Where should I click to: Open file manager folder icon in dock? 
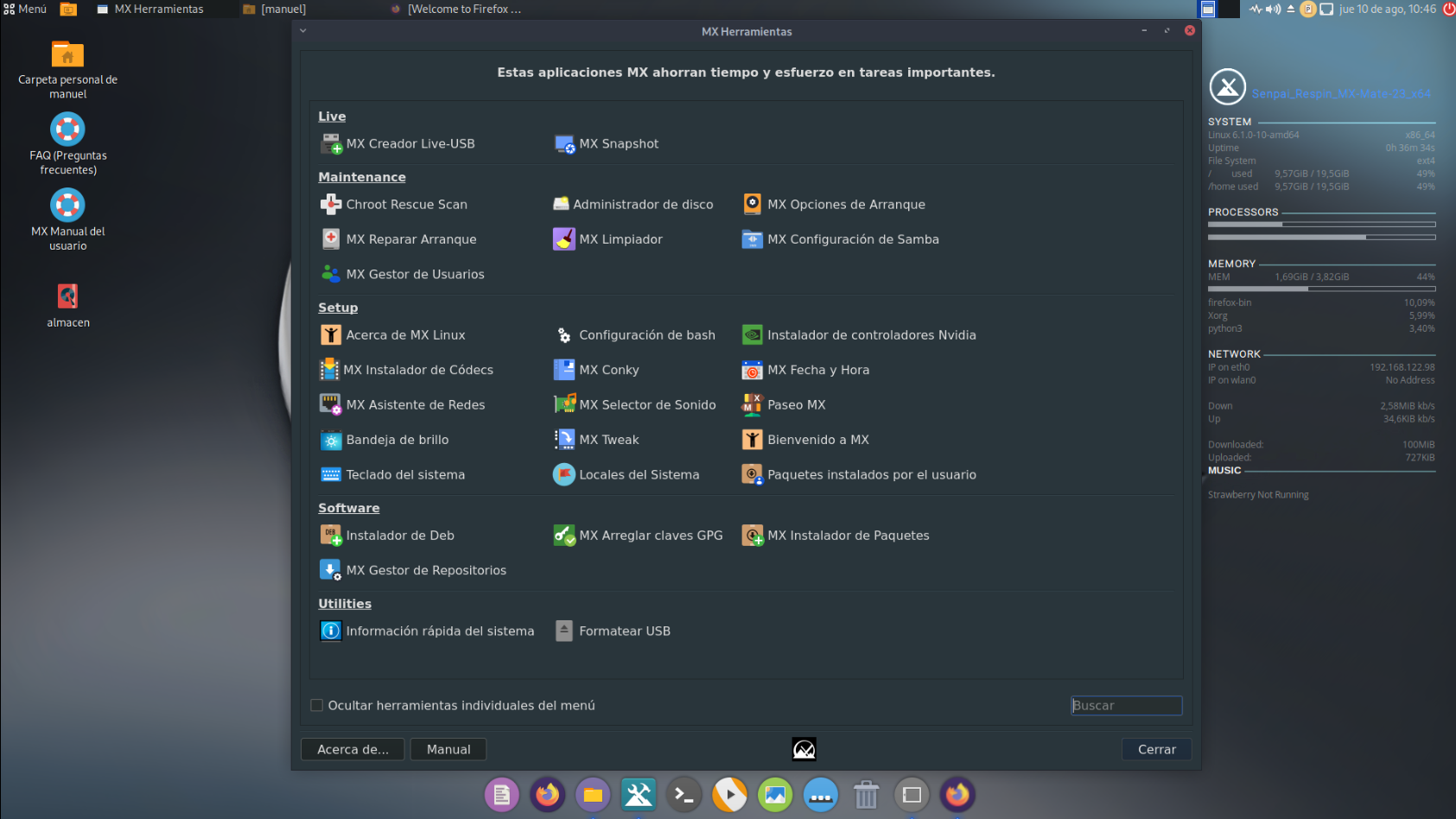coord(593,795)
